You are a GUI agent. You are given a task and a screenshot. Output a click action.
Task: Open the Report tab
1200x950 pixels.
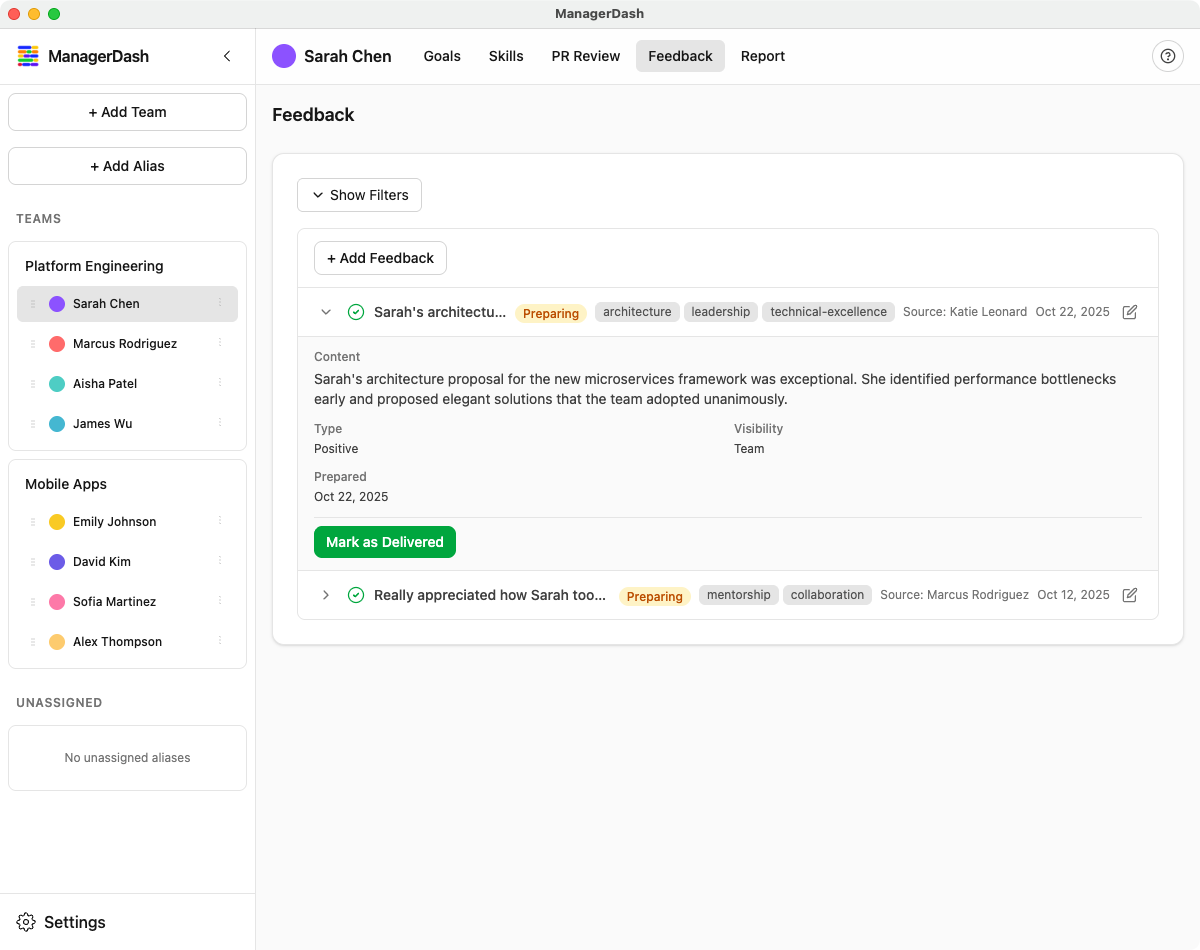point(762,56)
